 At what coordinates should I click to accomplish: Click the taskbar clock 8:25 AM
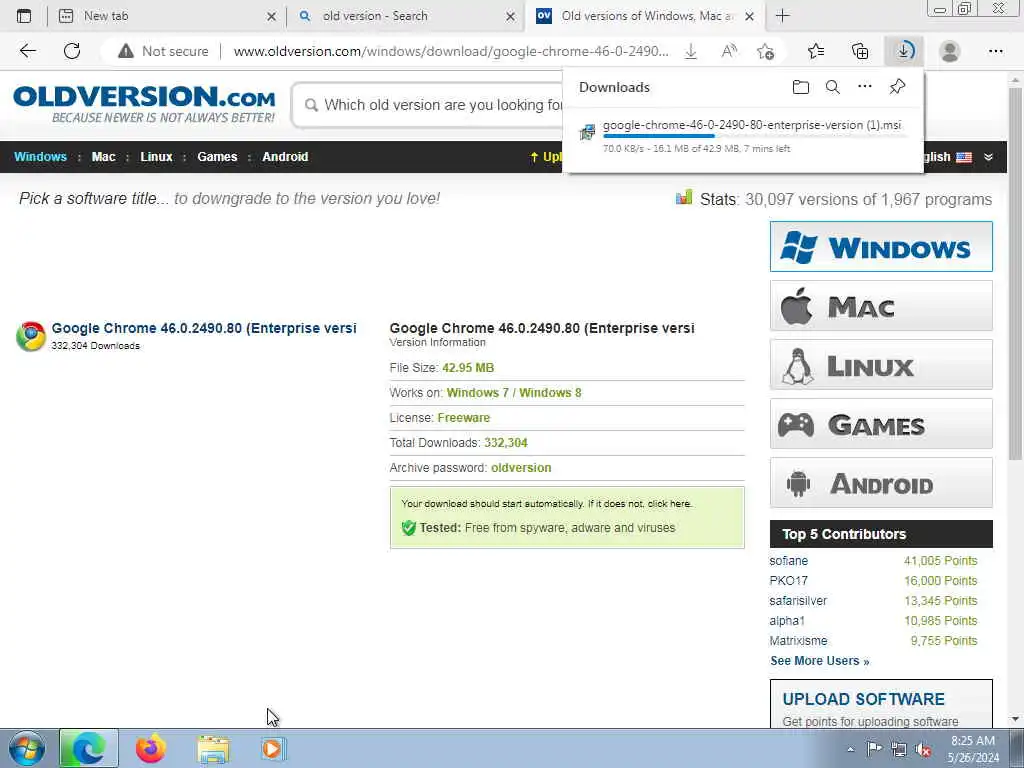[972, 741]
